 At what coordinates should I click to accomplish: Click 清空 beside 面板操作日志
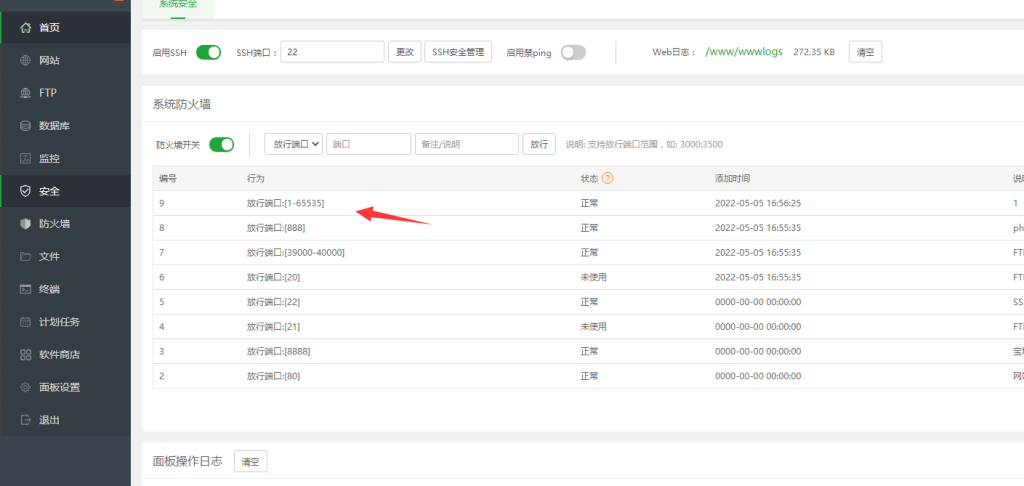(x=251, y=461)
